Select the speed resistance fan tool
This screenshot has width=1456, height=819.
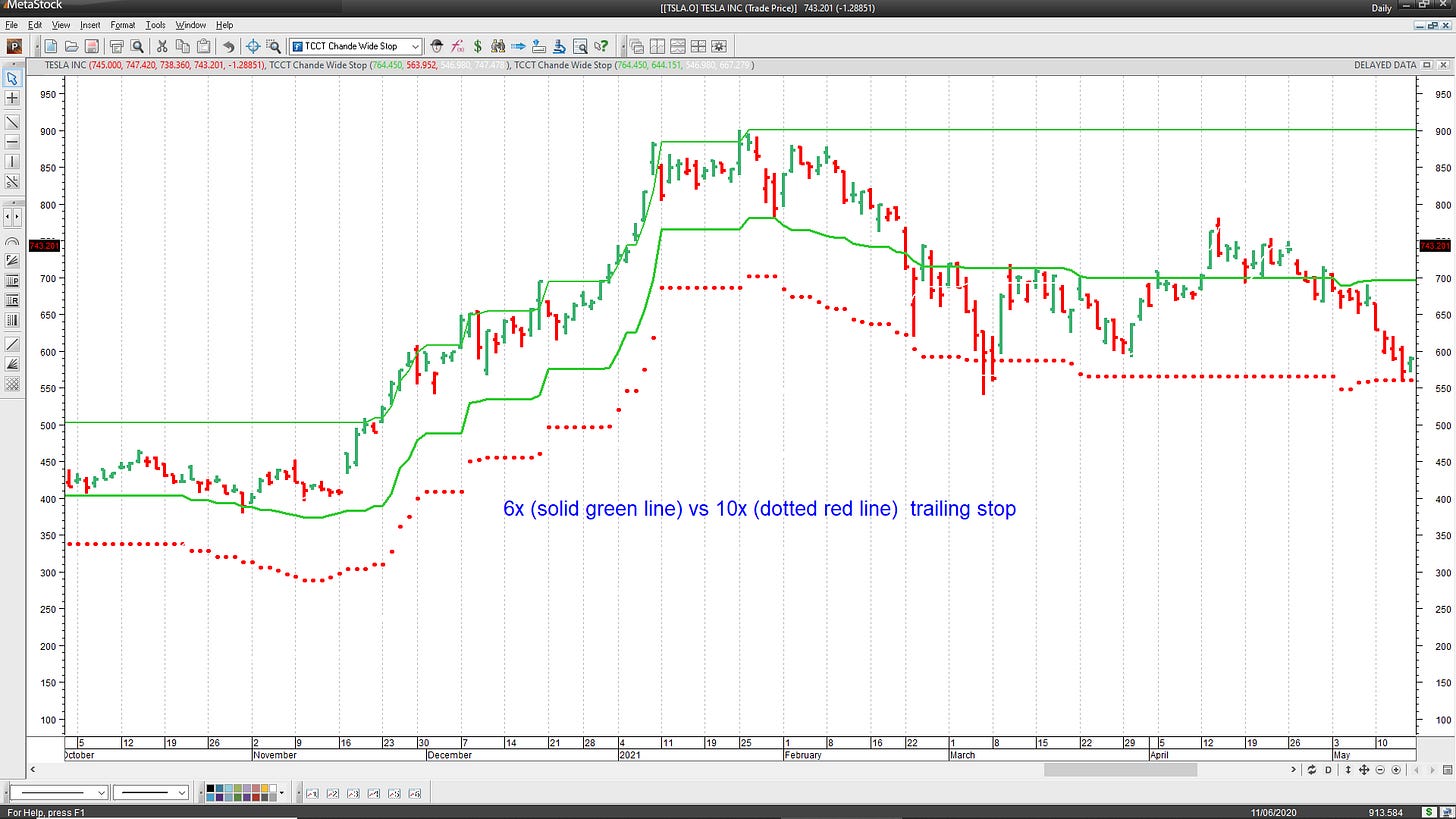[13, 364]
